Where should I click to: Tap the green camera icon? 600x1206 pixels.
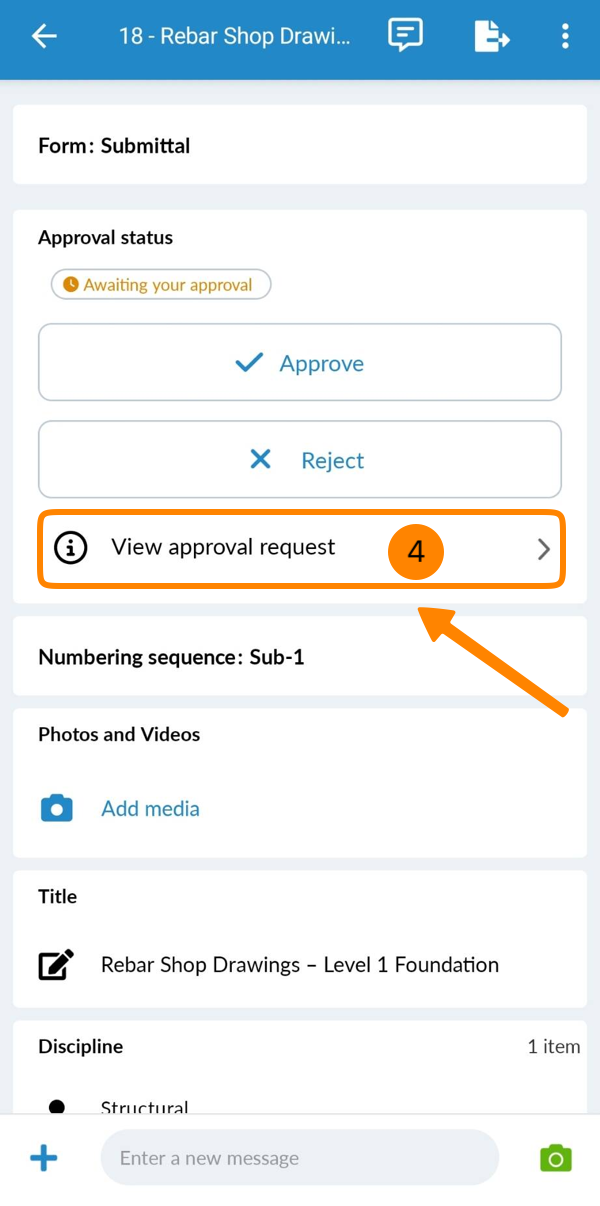click(555, 1158)
